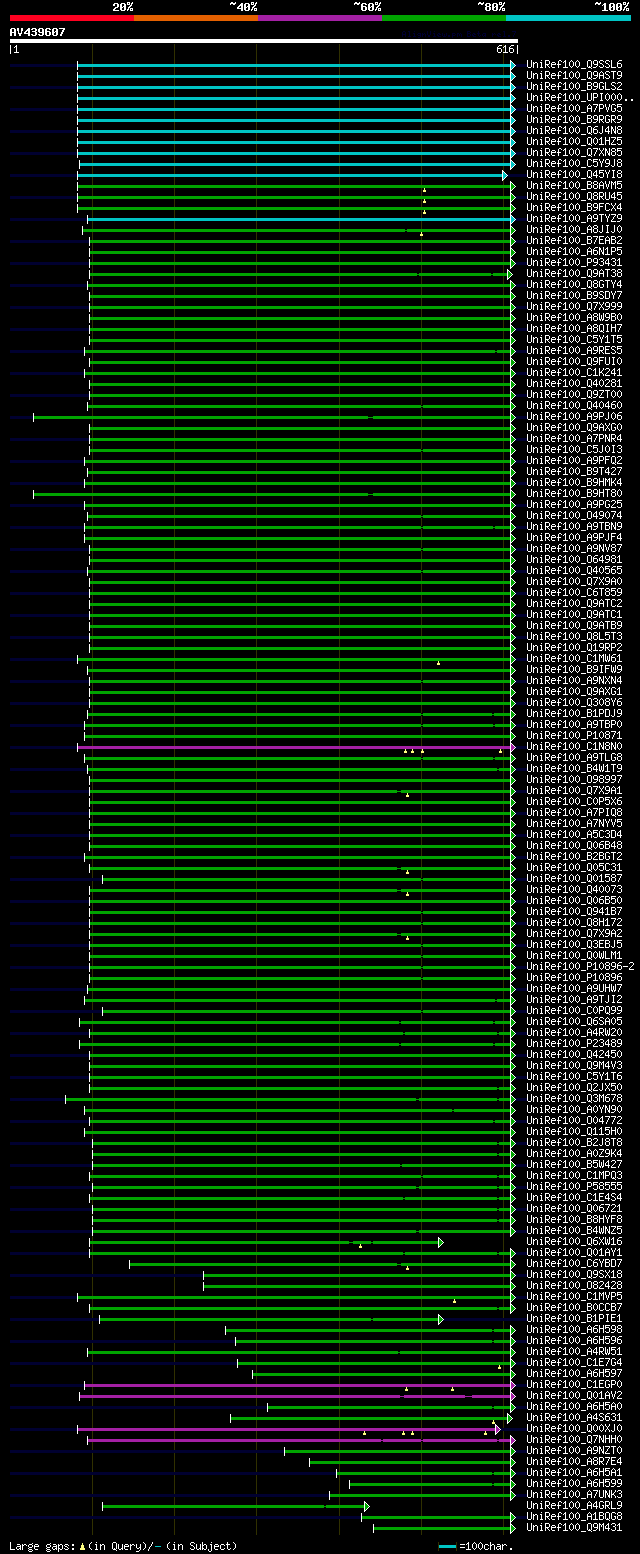Select hit label UniRef100_P23489
Image resolution: width=640 pixels, height=1554 pixels.
pyautogui.click(x=574, y=1044)
